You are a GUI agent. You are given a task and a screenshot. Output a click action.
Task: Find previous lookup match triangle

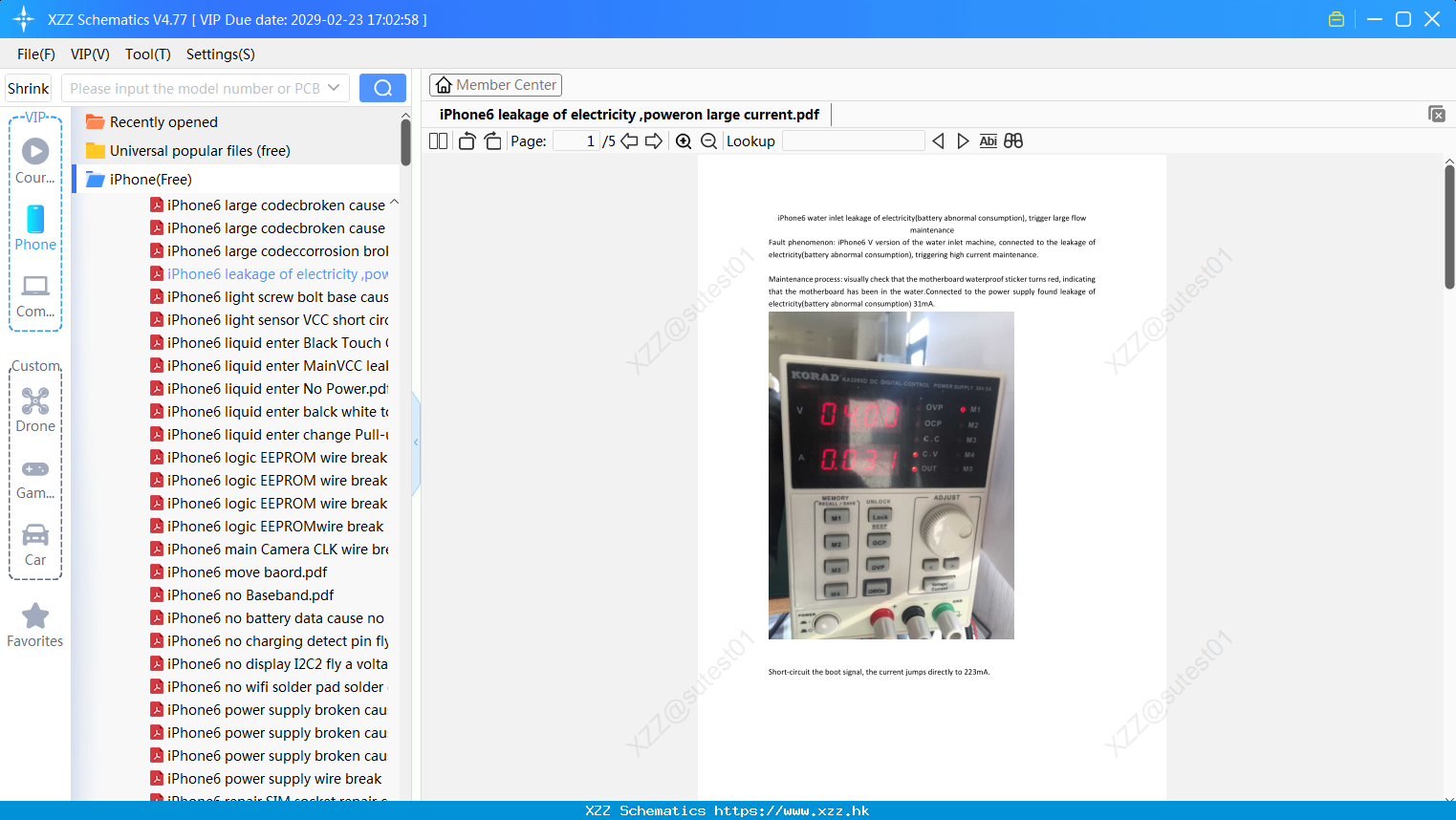pos(938,141)
